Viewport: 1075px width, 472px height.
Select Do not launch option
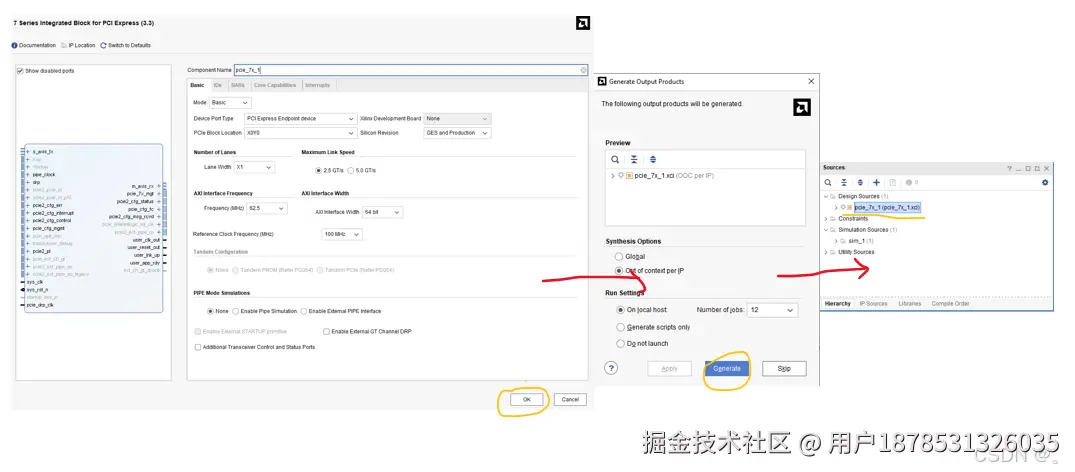coord(621,344)
